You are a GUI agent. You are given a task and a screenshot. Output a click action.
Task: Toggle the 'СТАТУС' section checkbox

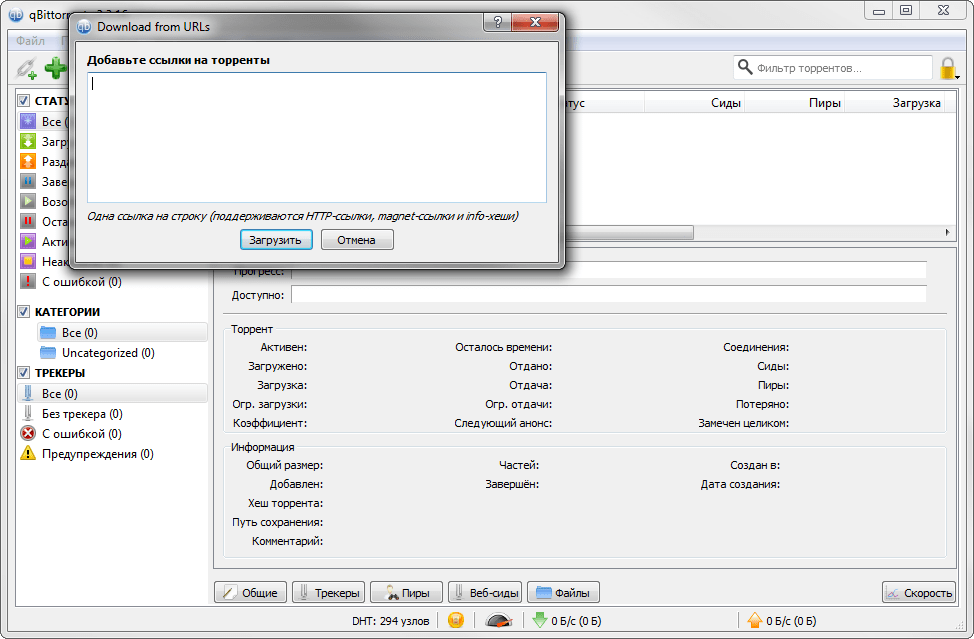(24, 101)
